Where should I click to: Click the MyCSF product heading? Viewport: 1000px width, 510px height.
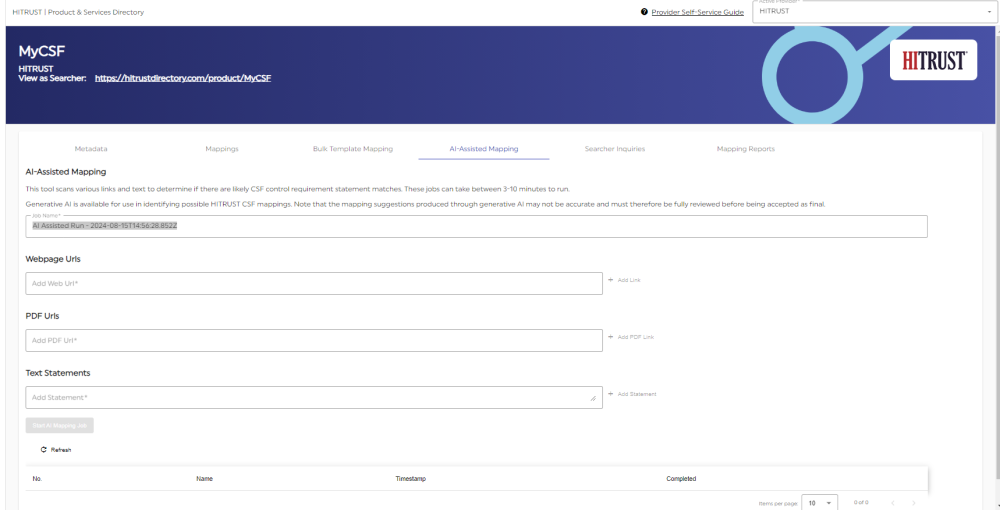point(42,52)
